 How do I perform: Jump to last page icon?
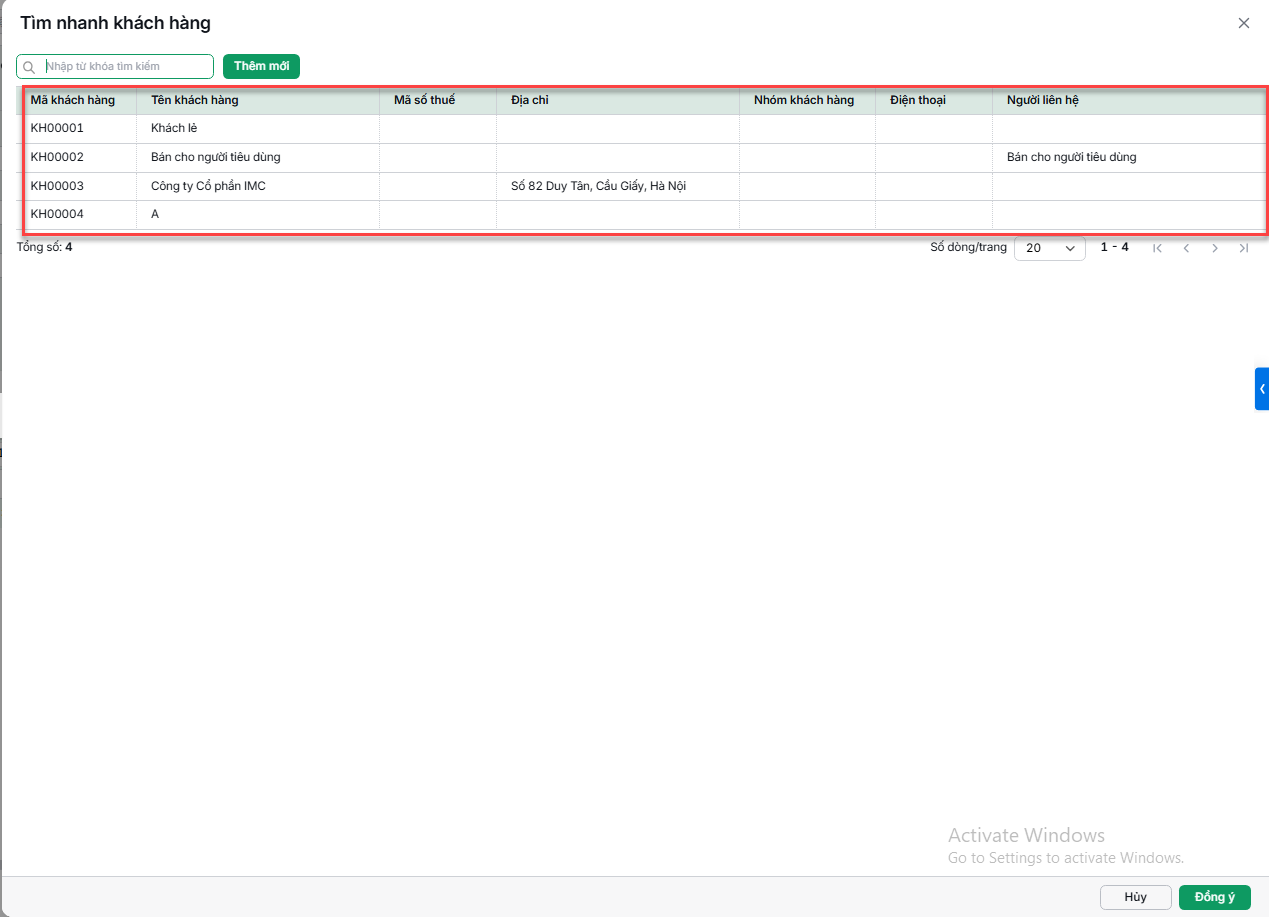(x=1244, y=248)
